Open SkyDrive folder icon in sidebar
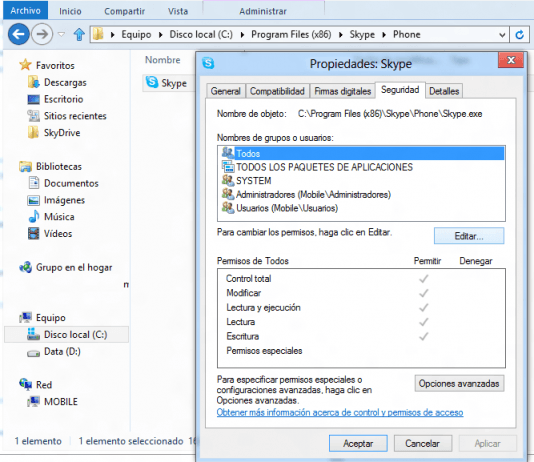Image resolution: width=534 pixels, height=462 pixels. pyautogui.click(x=33, y=132)
